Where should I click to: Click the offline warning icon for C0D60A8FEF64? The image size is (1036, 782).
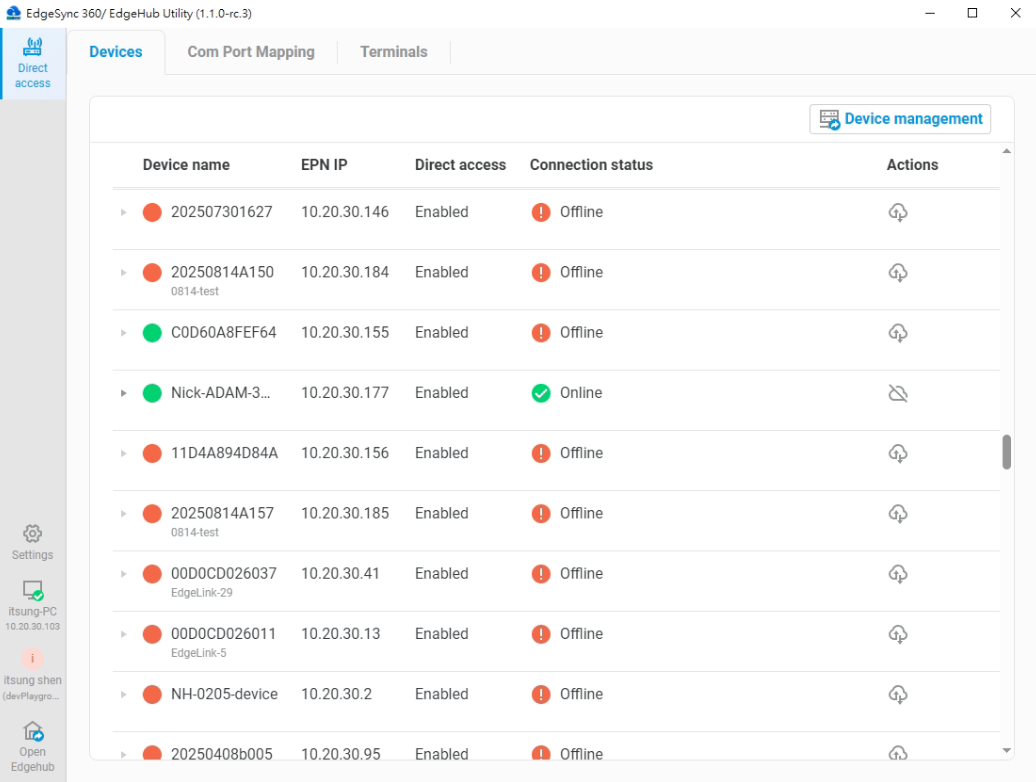point(541,332)
